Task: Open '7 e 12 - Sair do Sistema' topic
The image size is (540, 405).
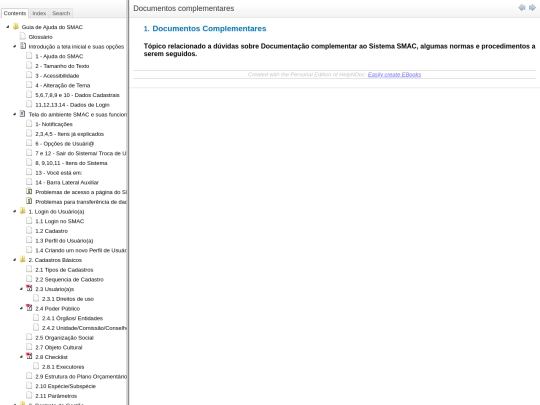Action: pyautogui.click(x=81, y=153)
